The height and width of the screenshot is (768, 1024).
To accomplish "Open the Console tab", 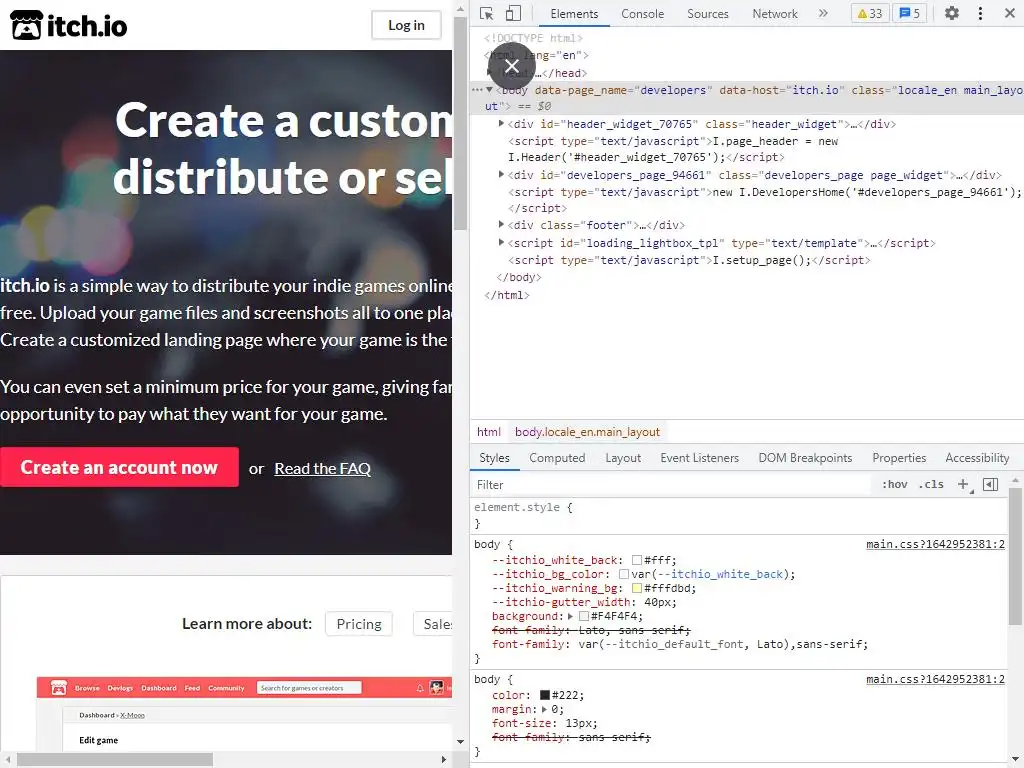I will [643, 14].
